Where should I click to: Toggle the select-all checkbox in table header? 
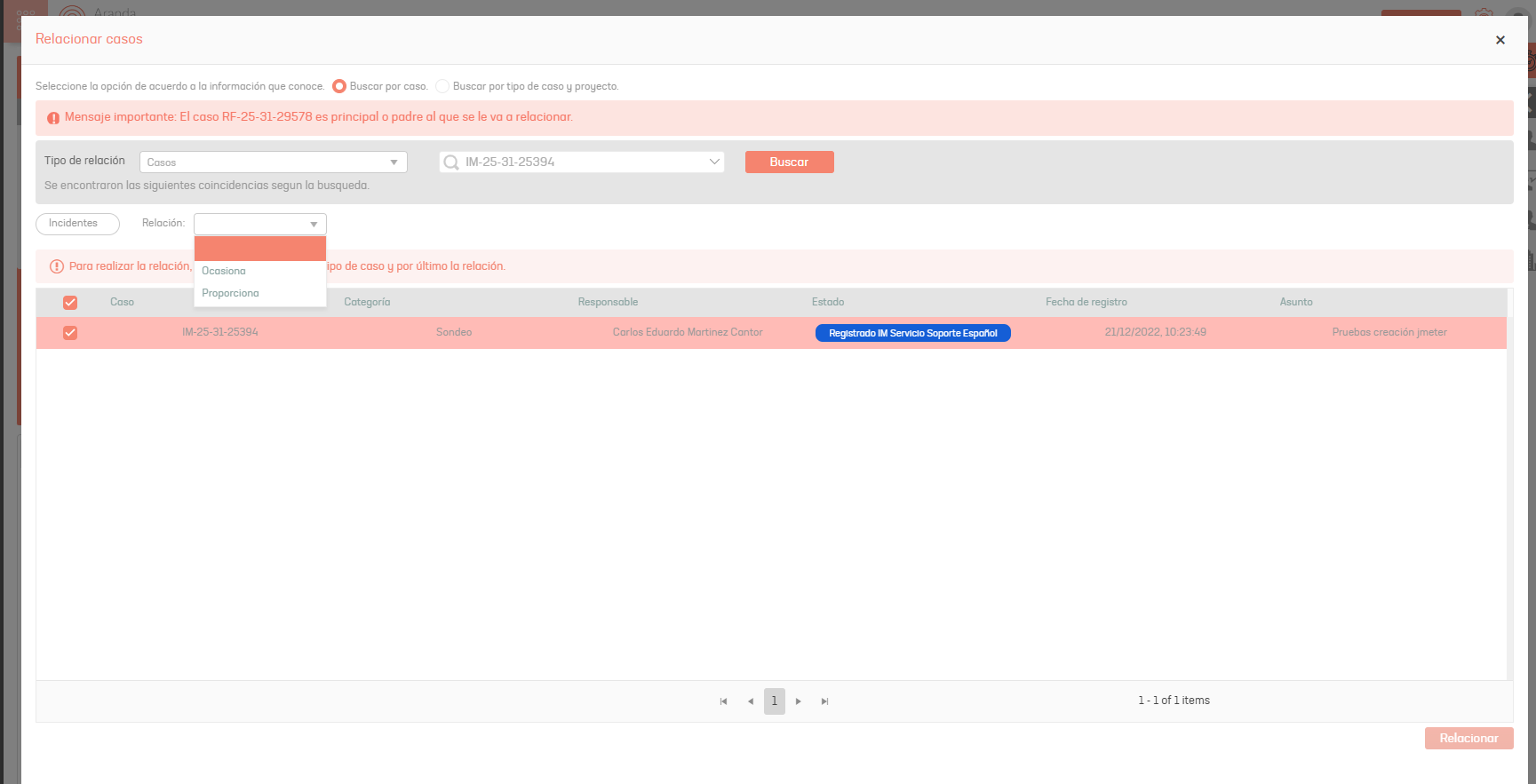70,303
